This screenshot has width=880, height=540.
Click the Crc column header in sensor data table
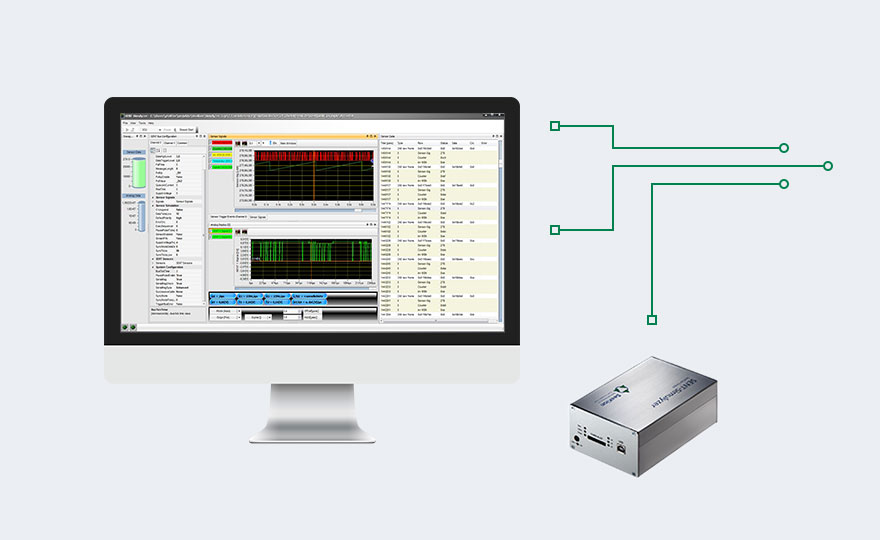472,143
